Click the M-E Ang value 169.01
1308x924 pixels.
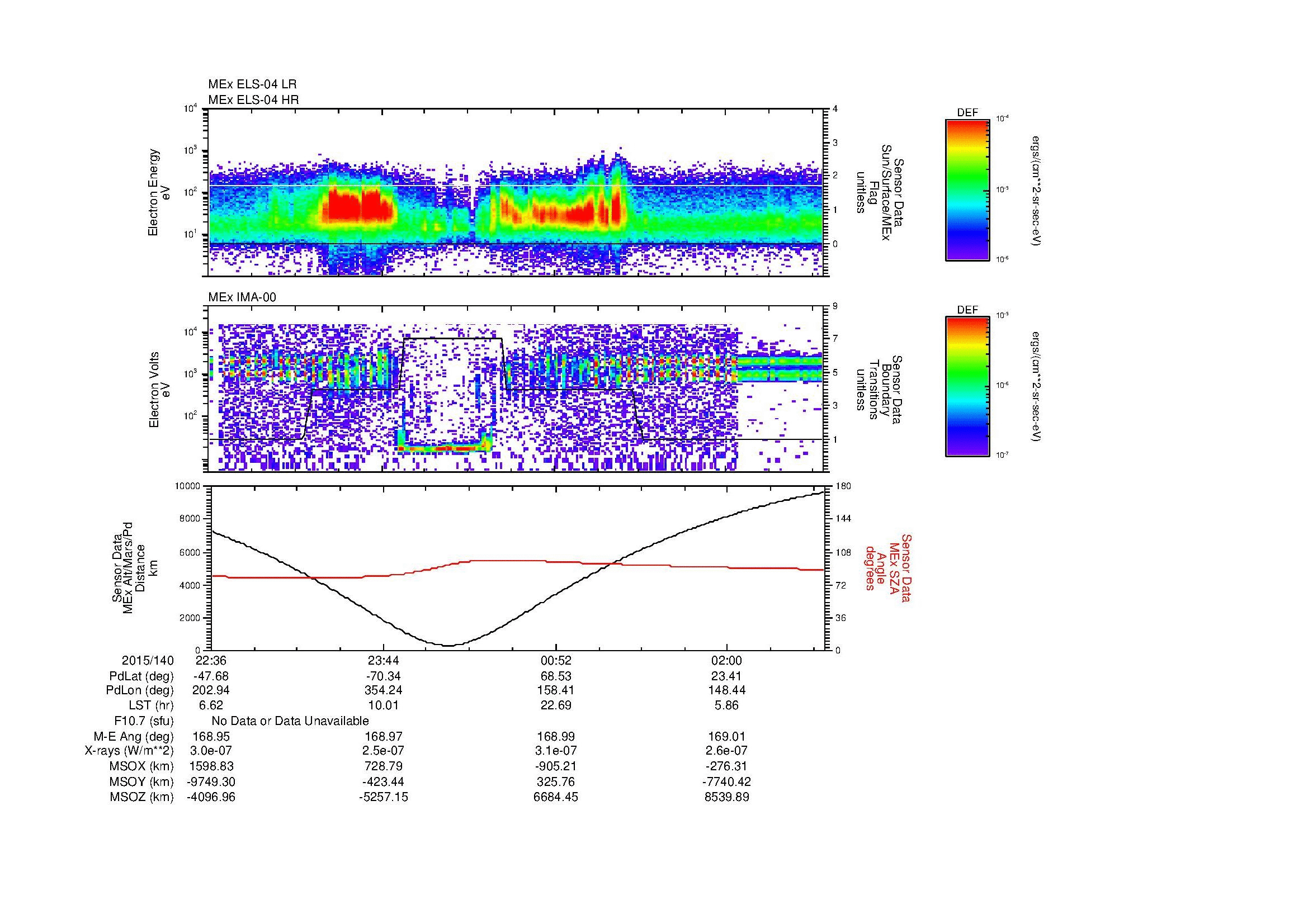point(727,737)
